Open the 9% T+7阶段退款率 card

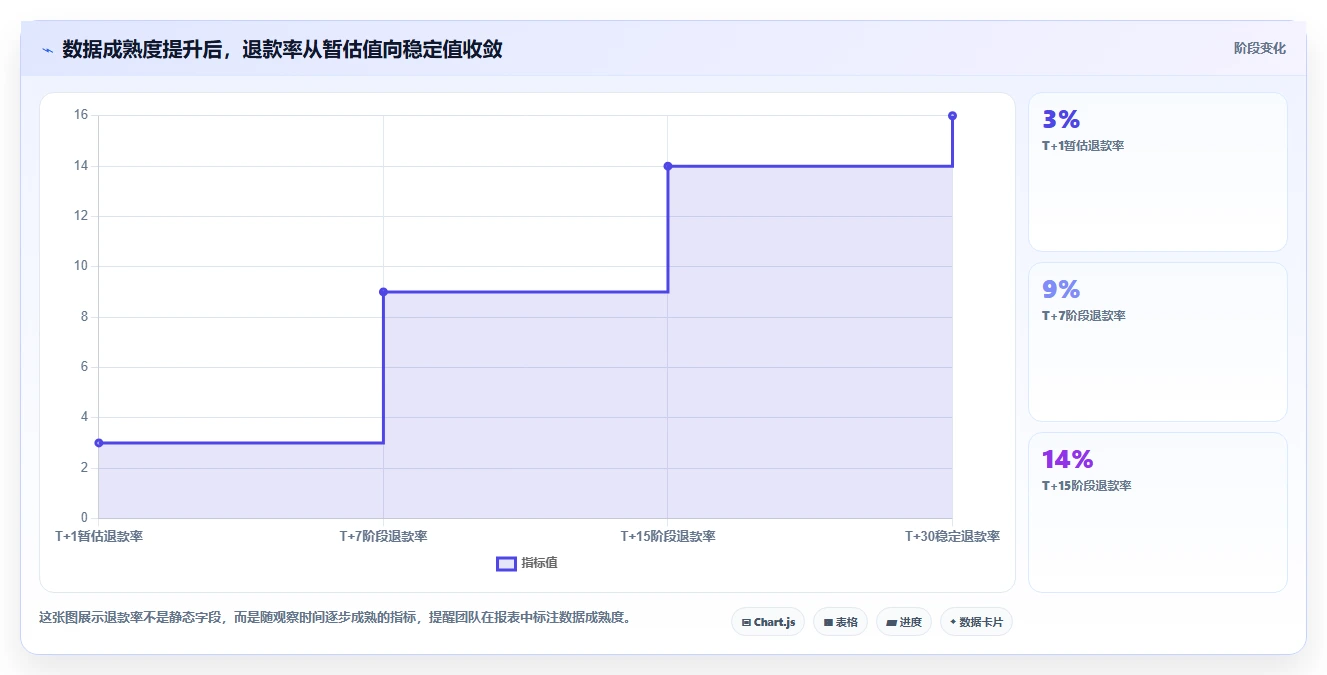(1158, 342)
